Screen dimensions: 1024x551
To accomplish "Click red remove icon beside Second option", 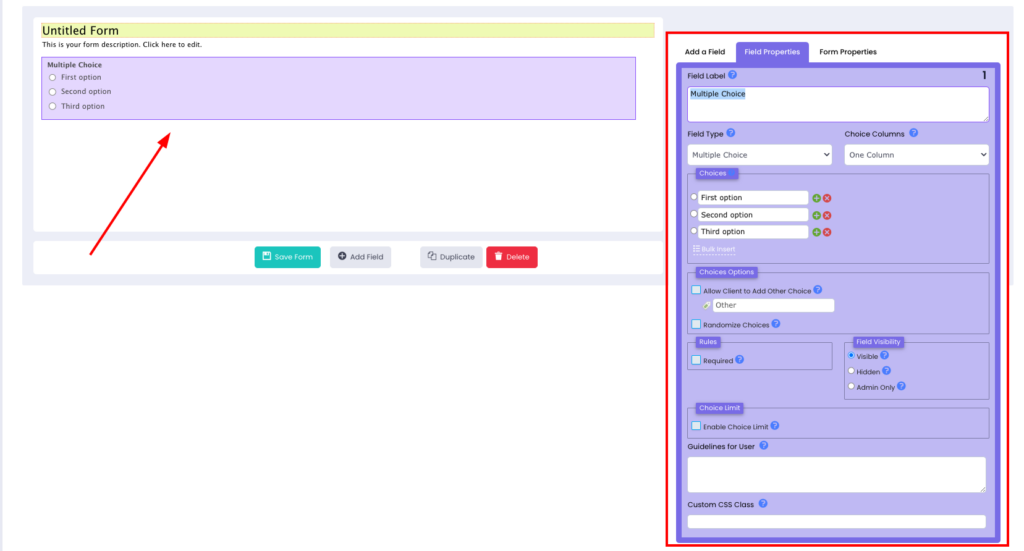I will pos(827,215).
